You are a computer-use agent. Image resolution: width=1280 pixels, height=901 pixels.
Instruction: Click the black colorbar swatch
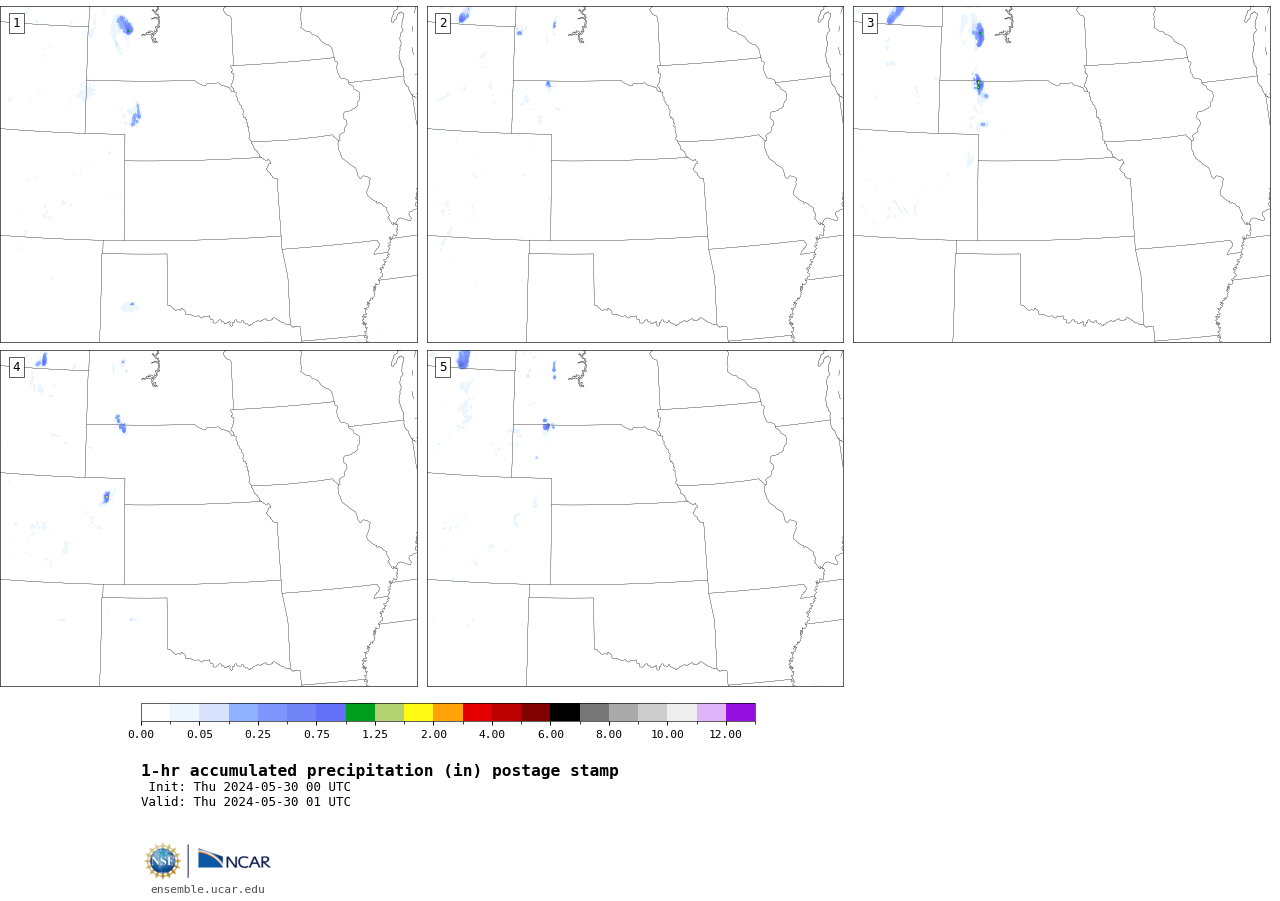[565, 713]
